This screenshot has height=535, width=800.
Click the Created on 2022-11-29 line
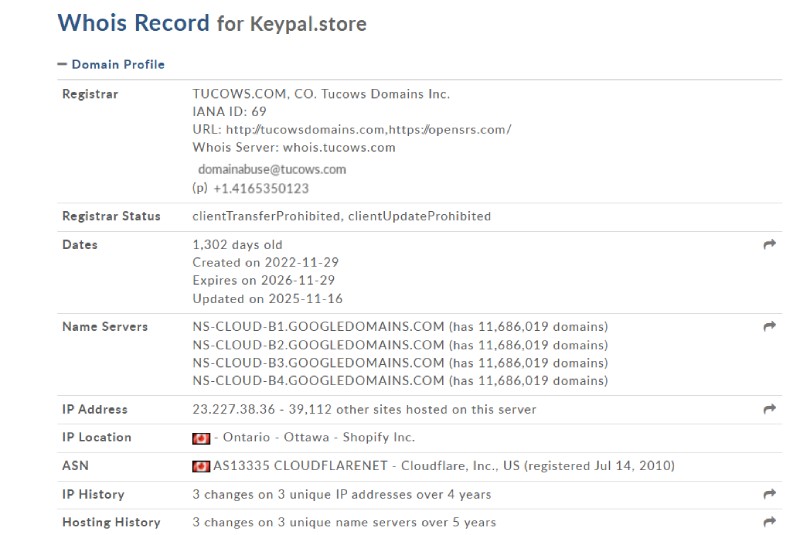(265, 262)
